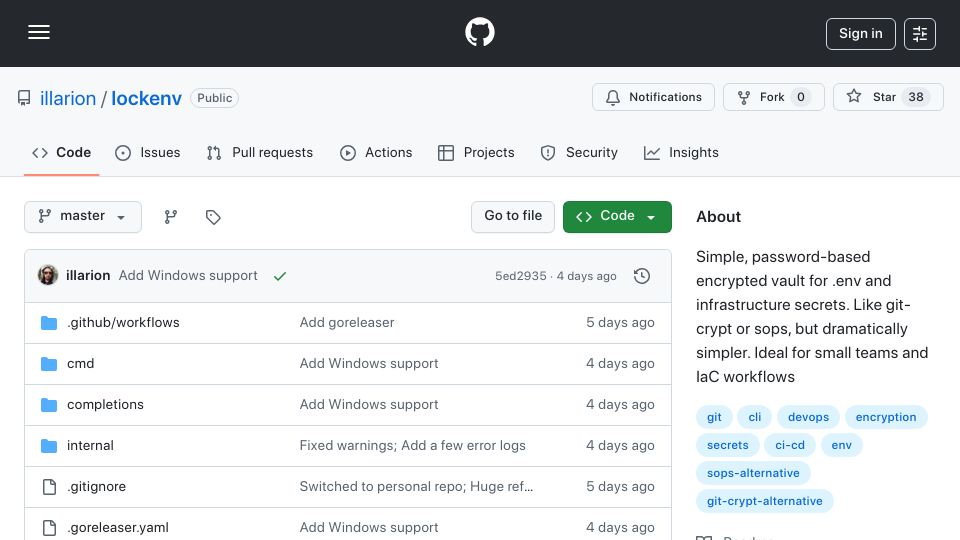Image resolution: width=960 pixels, height=540 pixels.
Task: Open the Projects tab
Action: (x=476, y=152)
